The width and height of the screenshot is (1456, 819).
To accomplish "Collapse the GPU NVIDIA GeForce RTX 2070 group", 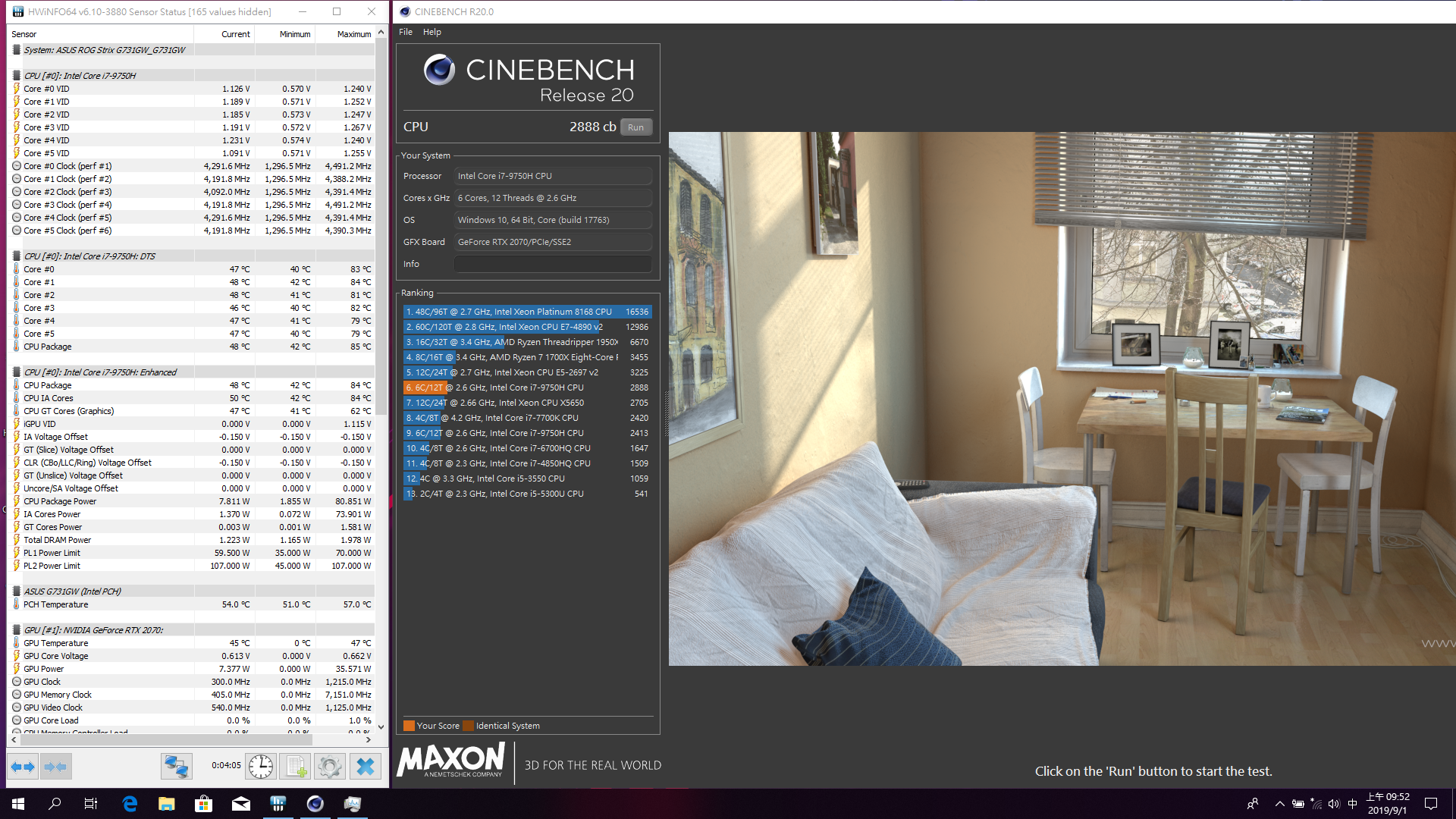I will 16,630.
